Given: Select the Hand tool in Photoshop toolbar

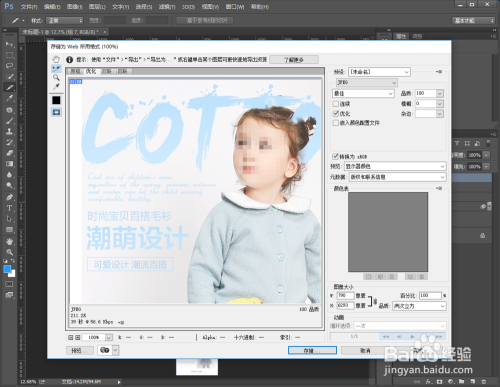Looking at the screenshot, I should pos(9,241).
